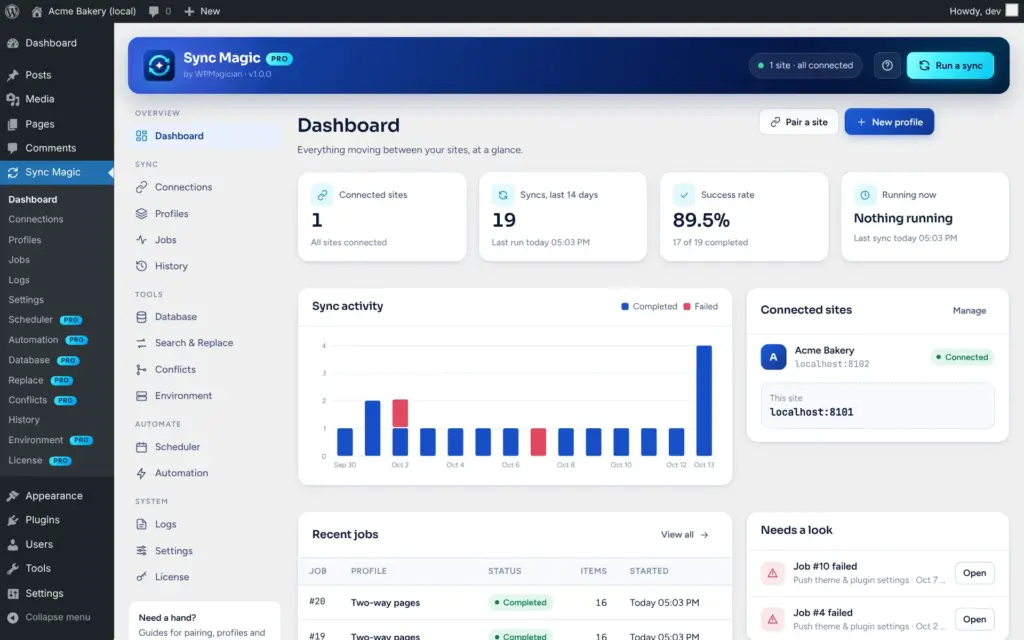Click the tallest Oct 13 bar in chart
The height and width of the screenshot is (640, 1024).
click(704, 400)
